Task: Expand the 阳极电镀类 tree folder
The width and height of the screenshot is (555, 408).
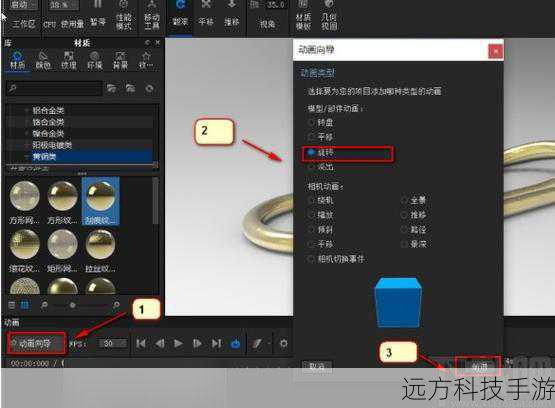Action: tap(27, 145)
